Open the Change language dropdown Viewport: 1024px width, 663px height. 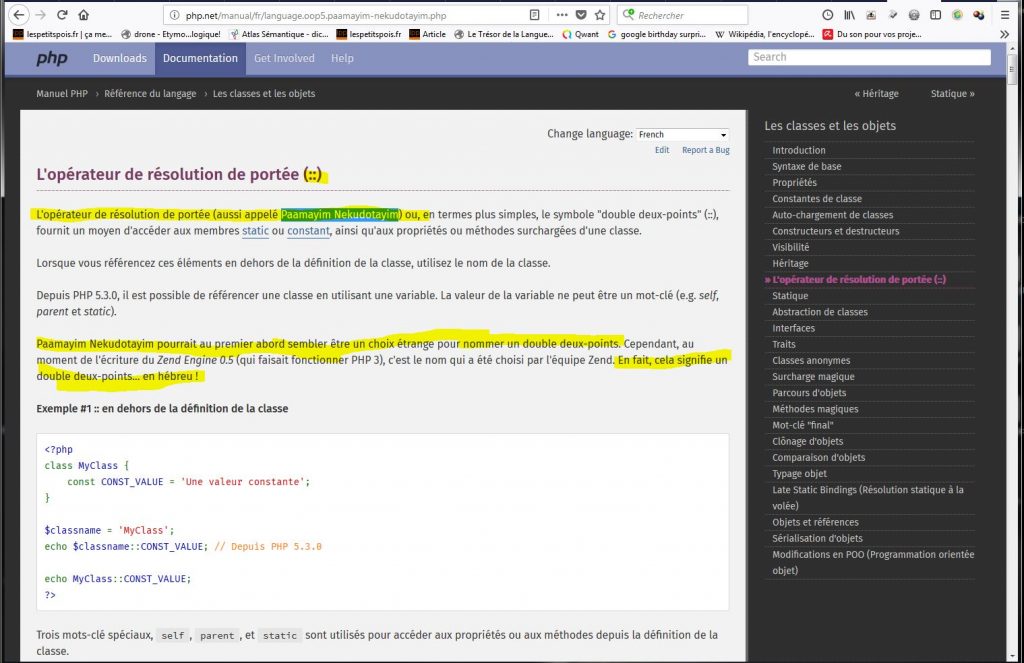coord(682,134)
